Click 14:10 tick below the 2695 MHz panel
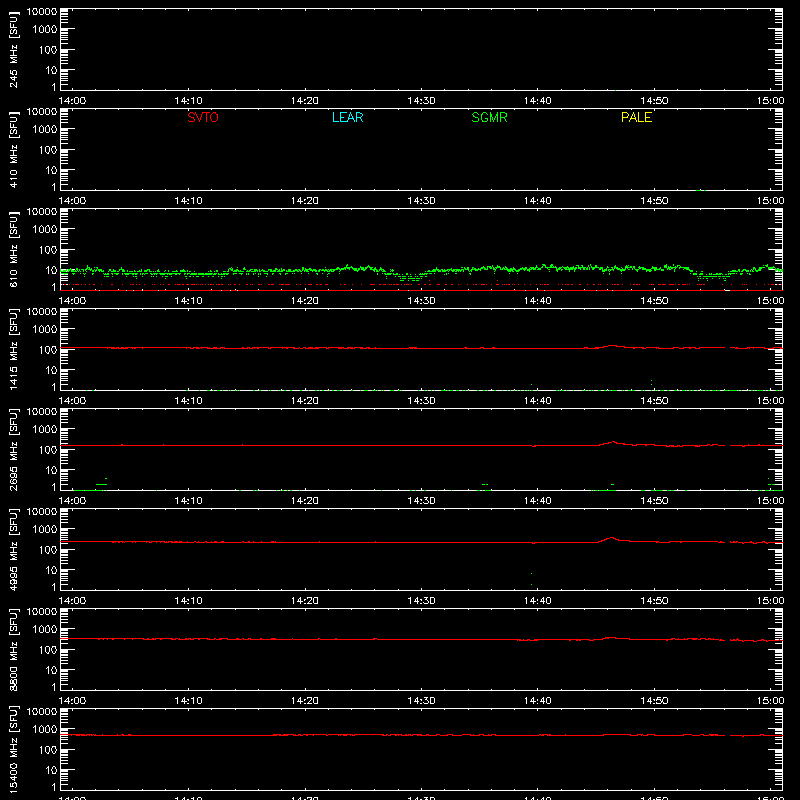Viewport: 800px width, 800px height. (x=188, y=501)
